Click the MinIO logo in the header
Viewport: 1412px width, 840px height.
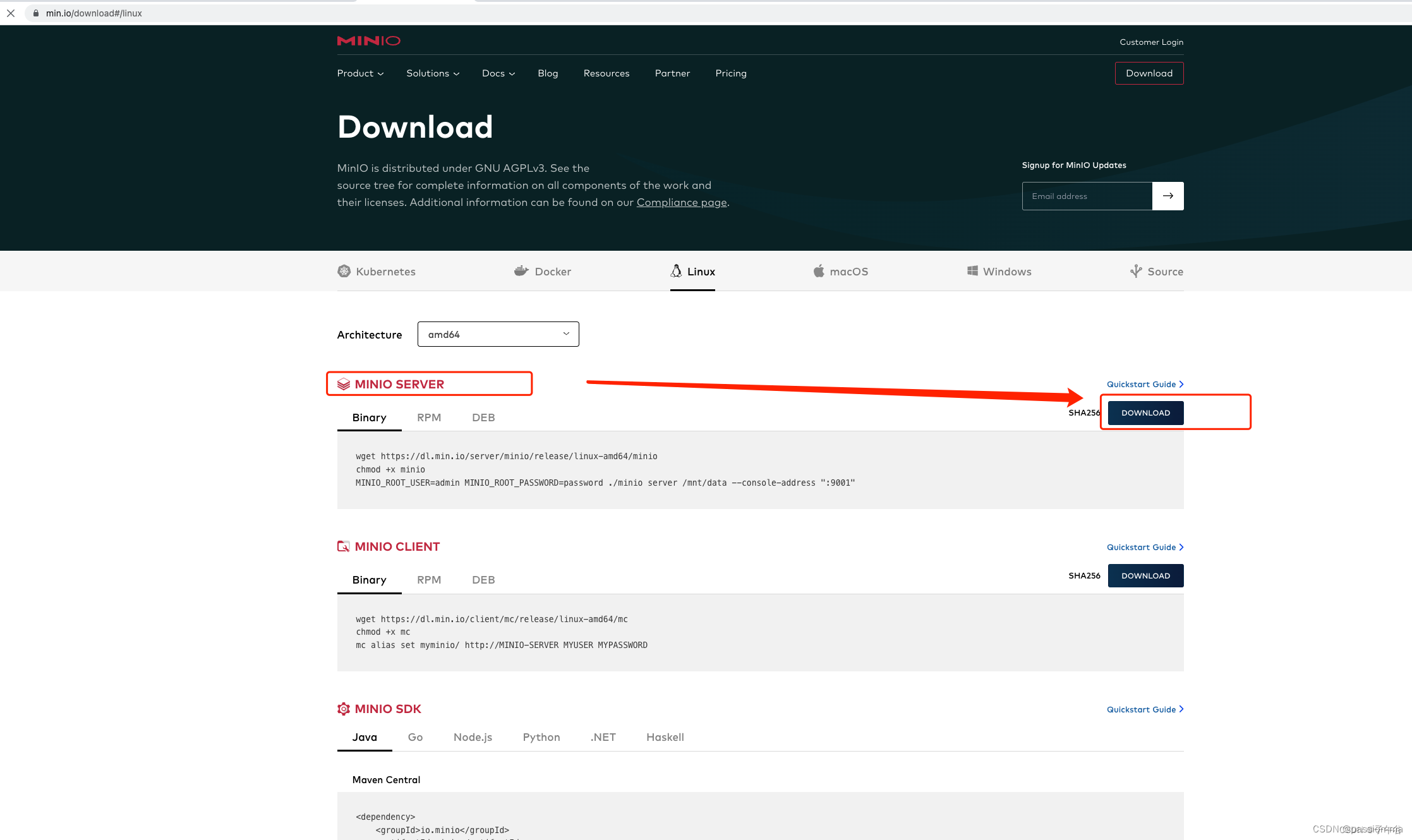pyautogui.click(x=368, y=41)
